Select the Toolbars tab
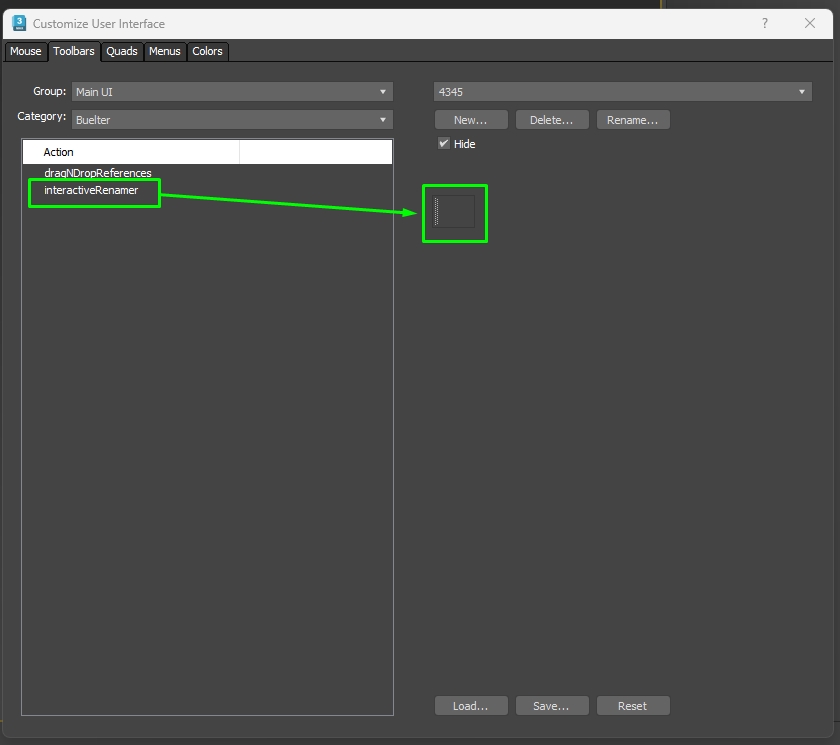Viewport: 840px width, 745px height. tap(73, 51)
